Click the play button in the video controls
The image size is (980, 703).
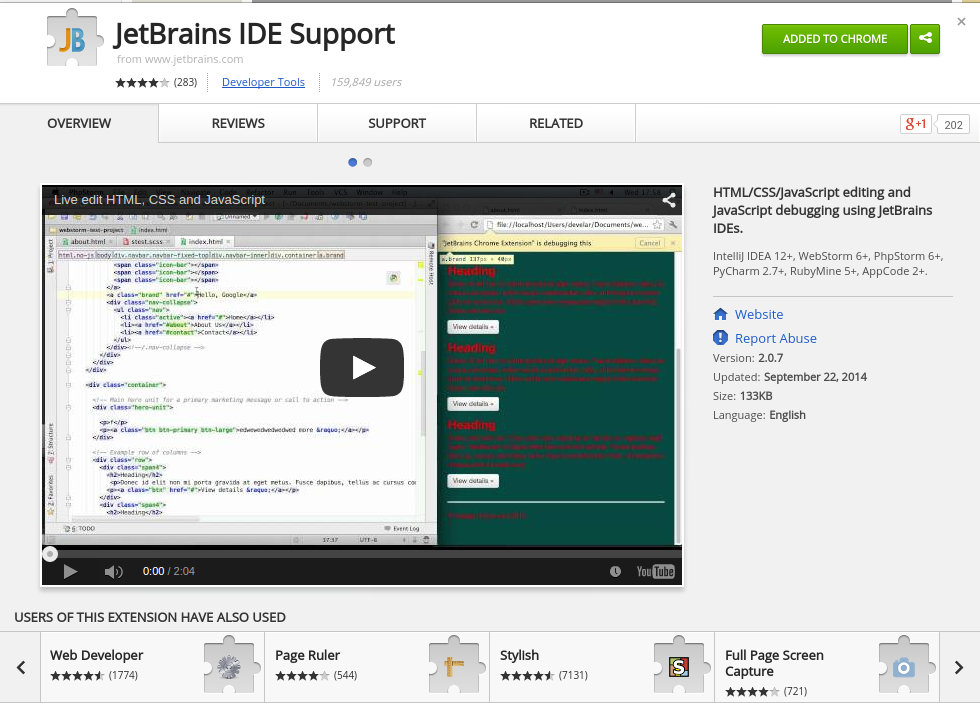coord(70,571)
